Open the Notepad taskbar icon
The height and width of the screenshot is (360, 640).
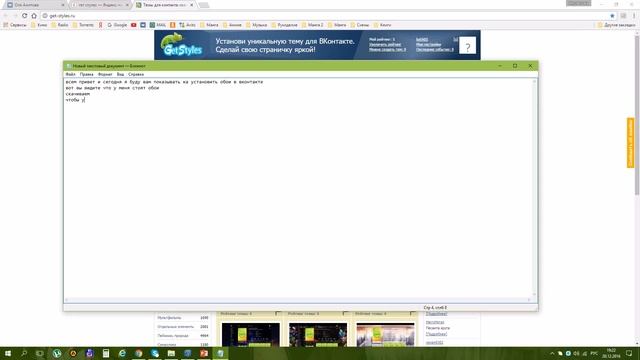pos(220,353)
